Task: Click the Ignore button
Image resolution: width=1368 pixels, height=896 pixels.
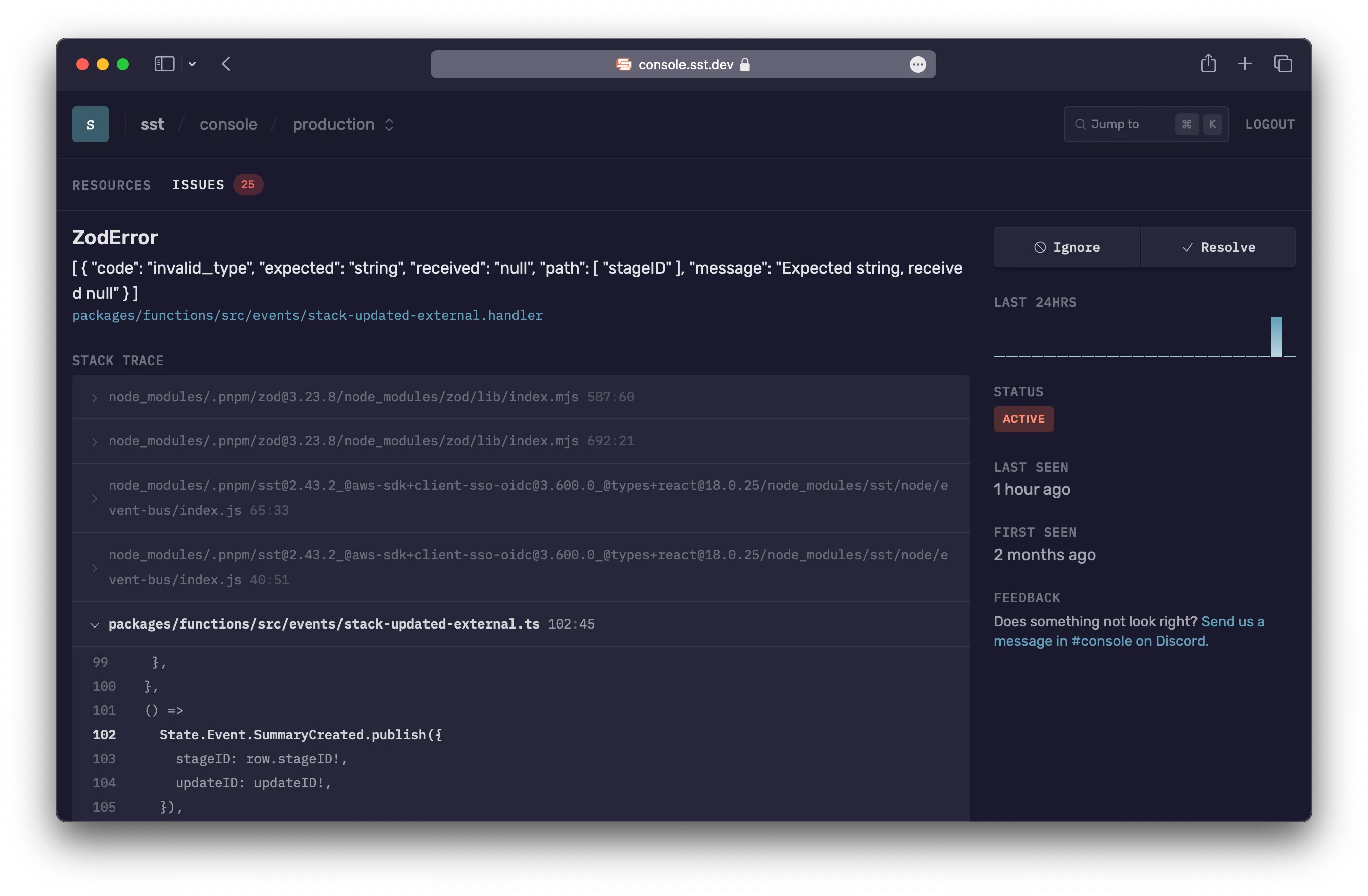Action: (1066, 247)
